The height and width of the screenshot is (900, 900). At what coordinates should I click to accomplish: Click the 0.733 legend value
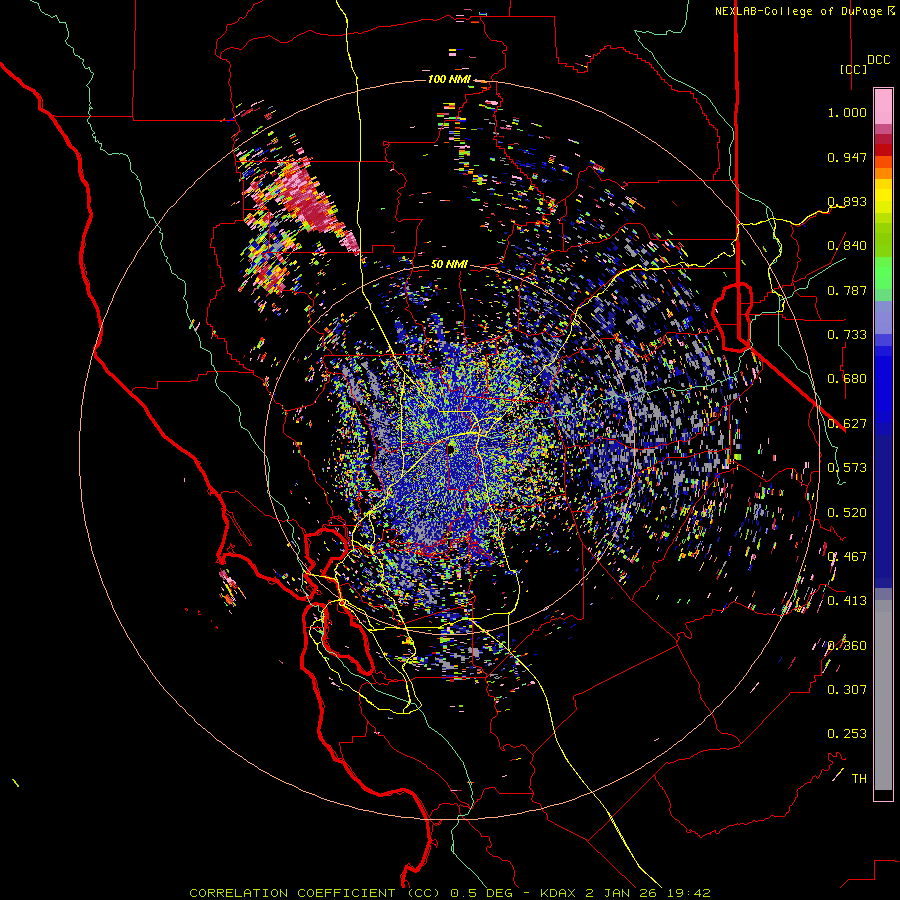tap(847, 335)
